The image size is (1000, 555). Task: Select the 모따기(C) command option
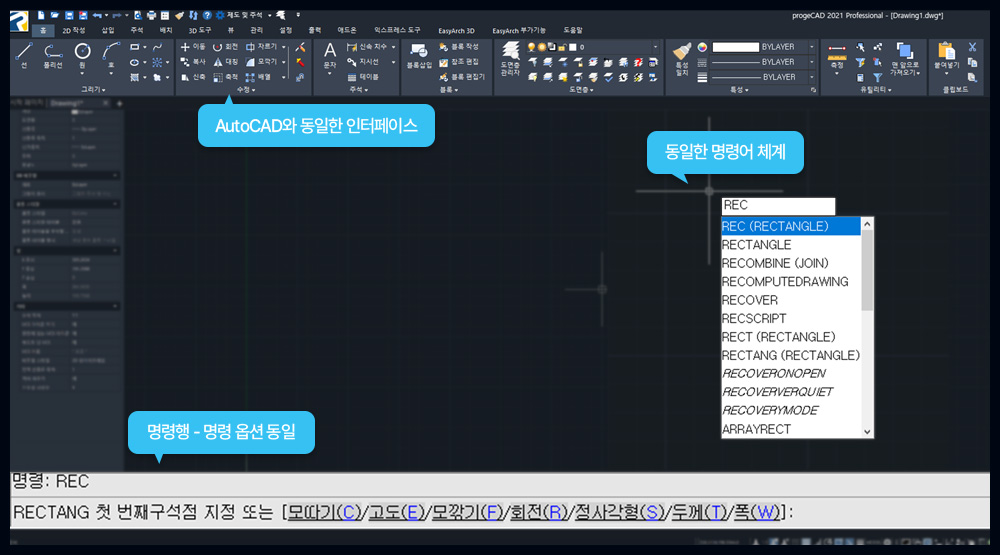click(x=324, y=512)
